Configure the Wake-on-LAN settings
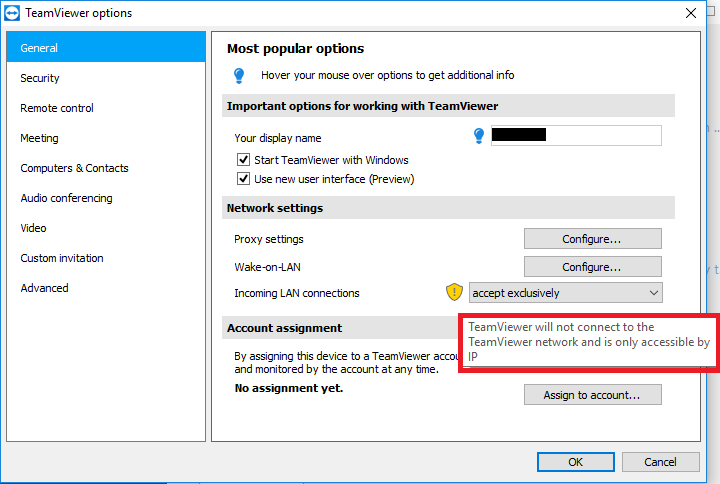This screenshot has height=484, width=720. coord(592,267)
